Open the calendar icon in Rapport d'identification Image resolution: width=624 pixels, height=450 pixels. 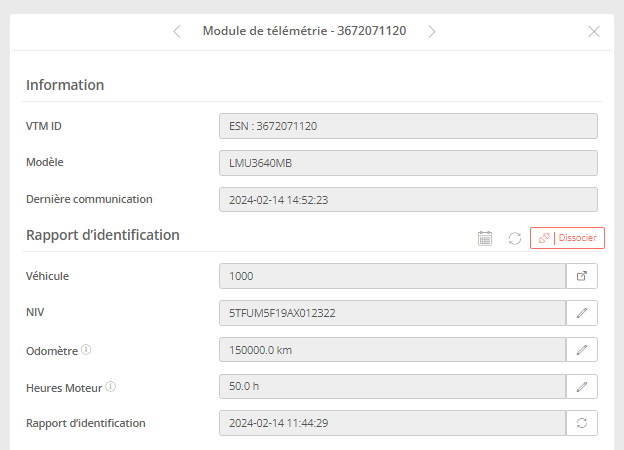tap(485, 238)
